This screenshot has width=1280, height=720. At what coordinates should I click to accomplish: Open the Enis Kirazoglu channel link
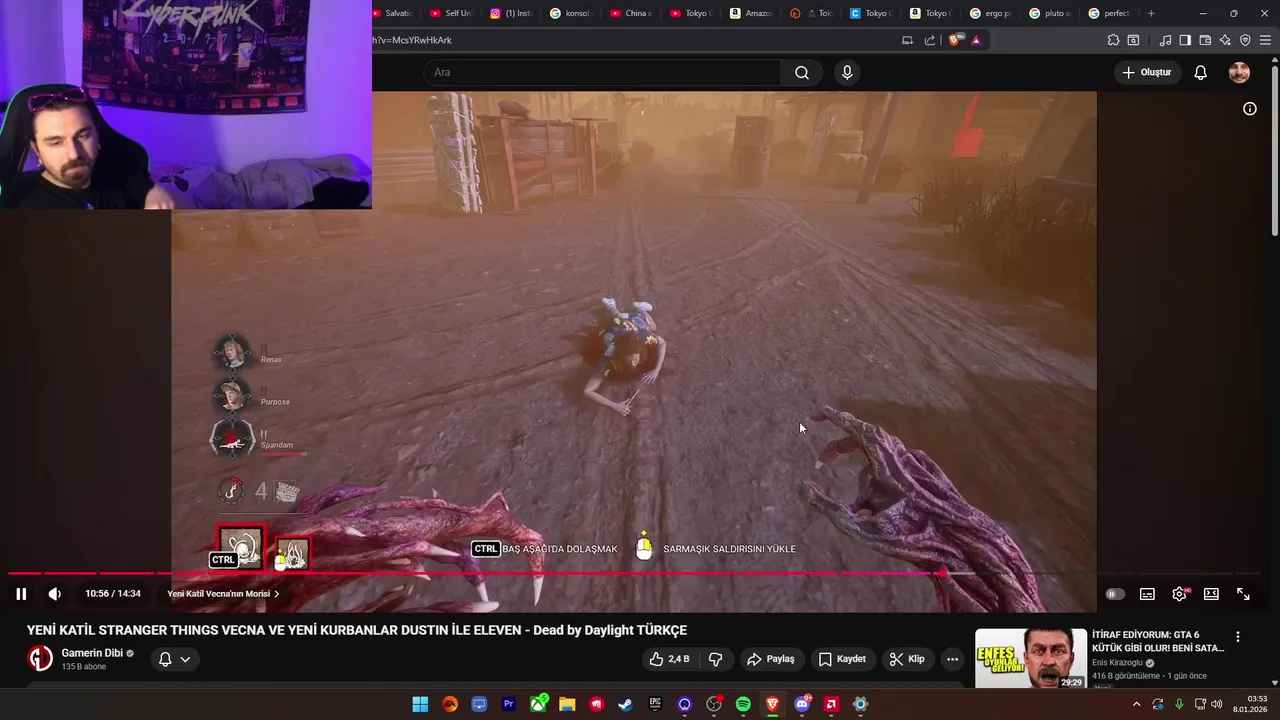(1118, 663)
